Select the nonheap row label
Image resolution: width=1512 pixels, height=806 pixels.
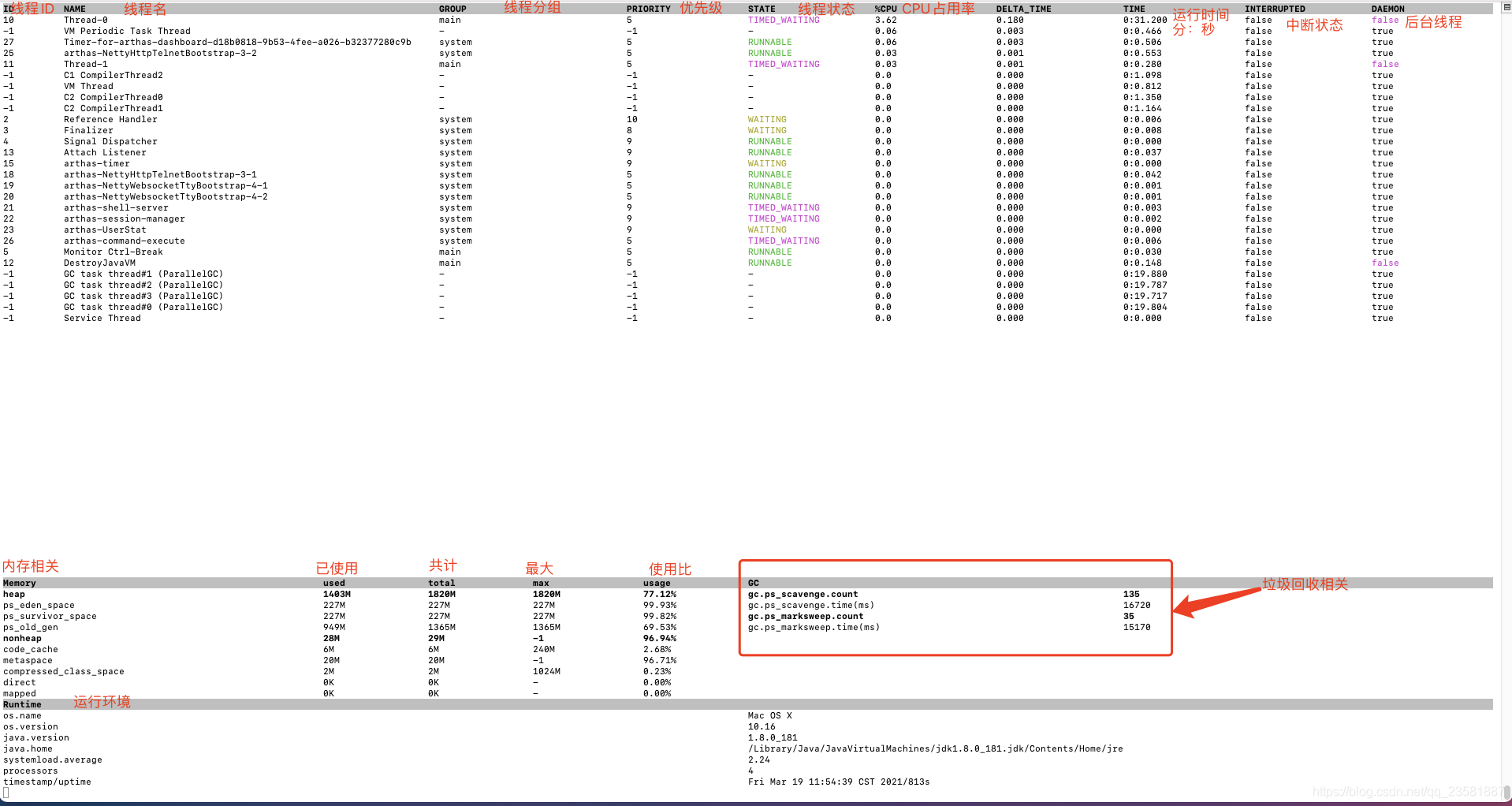[x=22, y=639]
